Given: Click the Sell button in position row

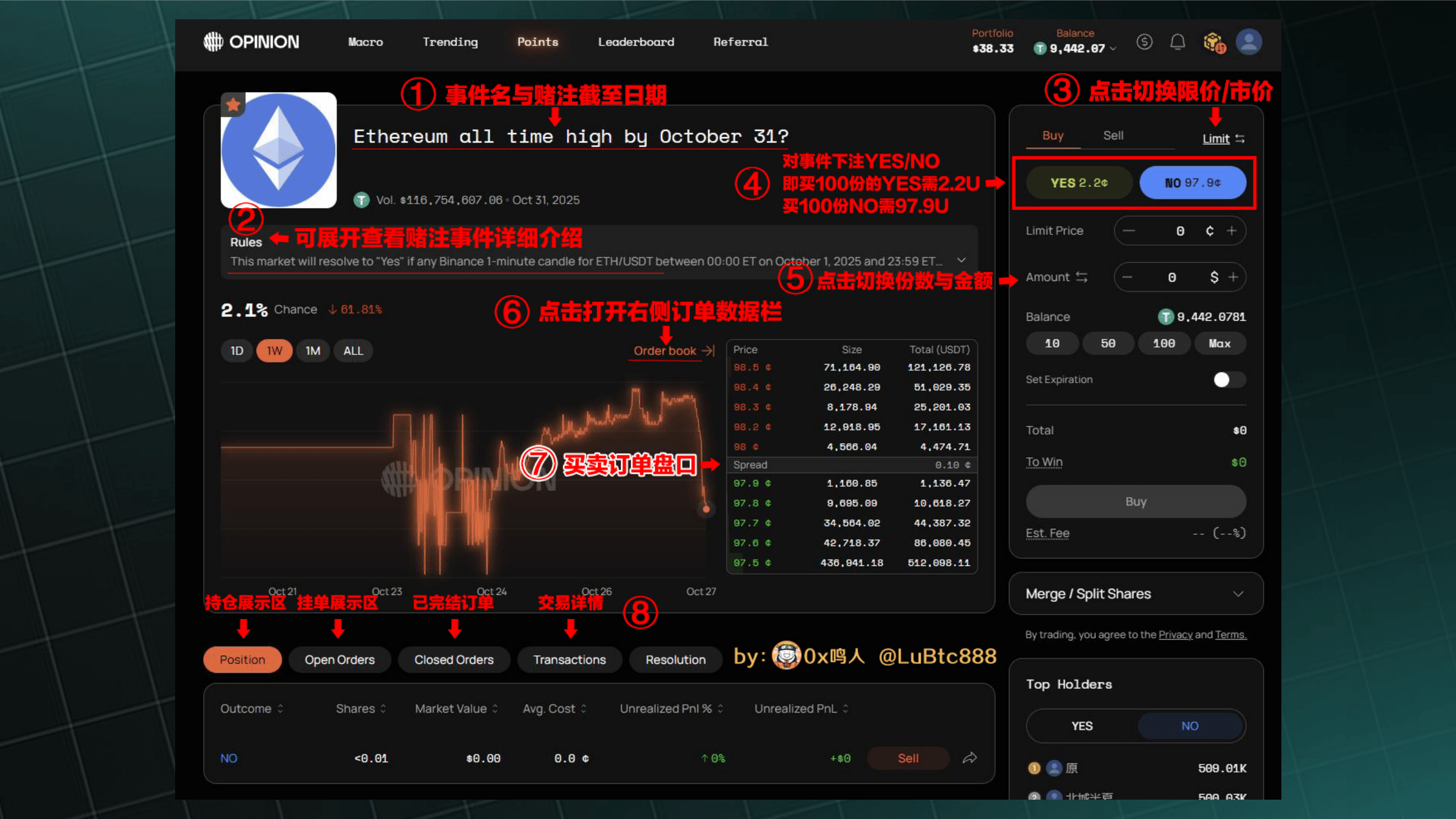Looking at the screenshot, I should click(x=908, y=758).
